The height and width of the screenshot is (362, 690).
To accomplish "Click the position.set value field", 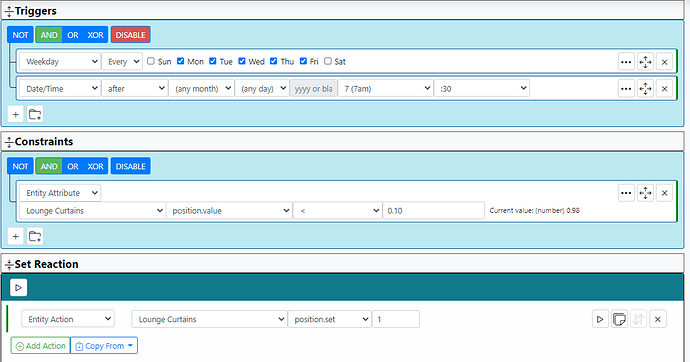I will pos(396,319).
